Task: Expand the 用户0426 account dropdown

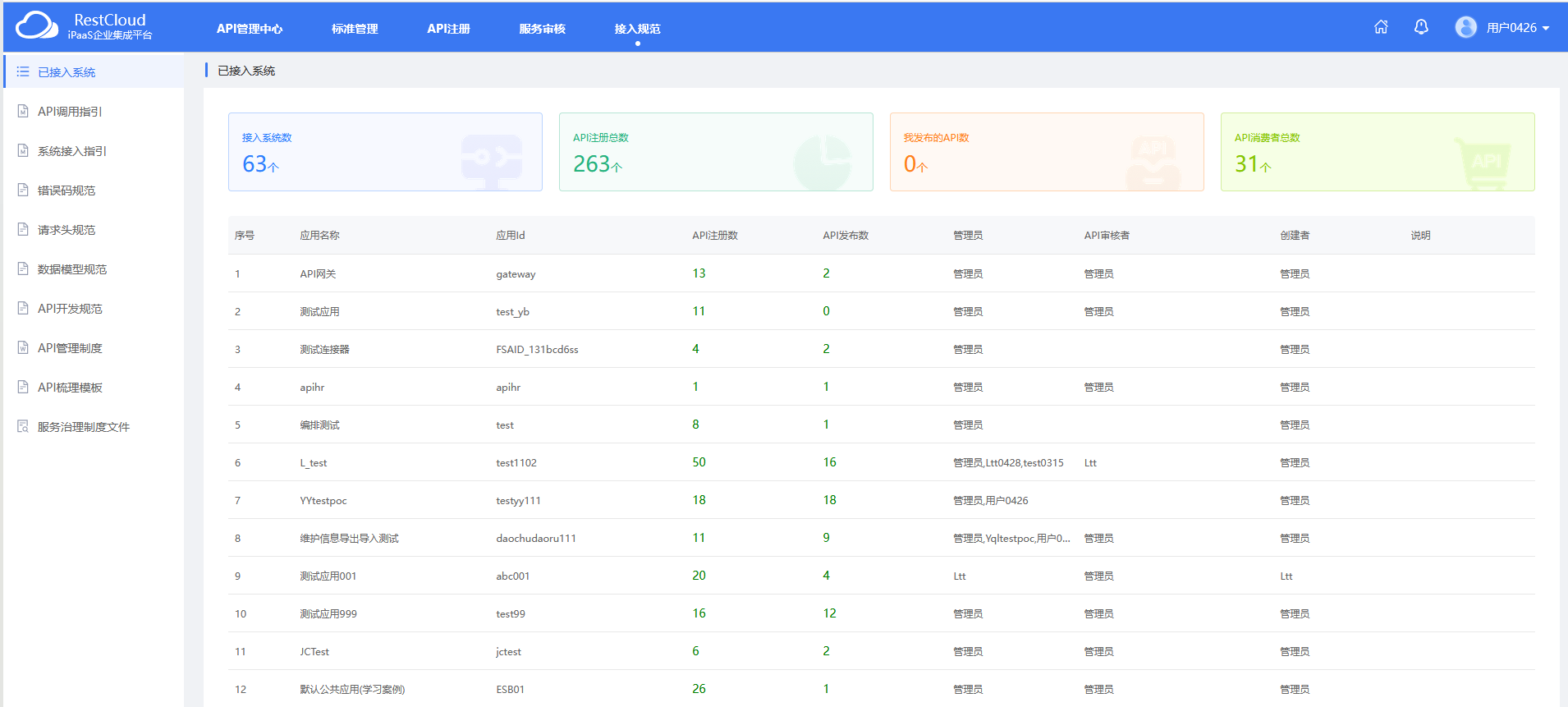Action: tap(1518, 28)
